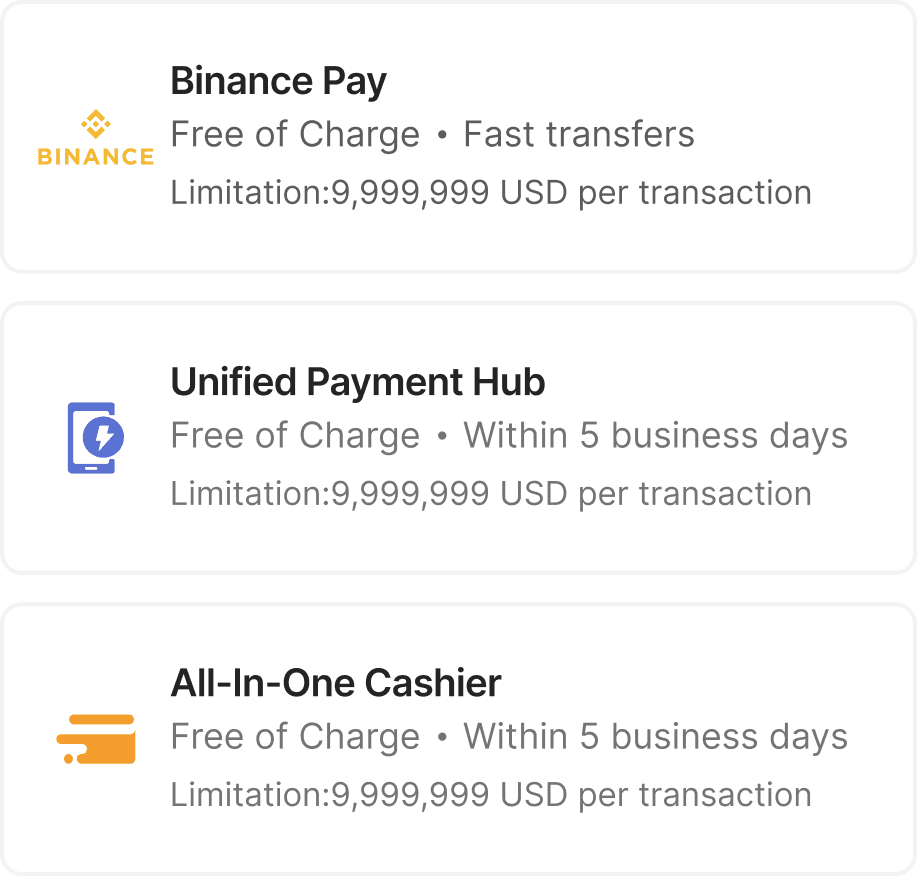The image size is (918, 876).
Task: Click "Free of Charge" under All-In-One Cashier
Action: click(295, 737)
